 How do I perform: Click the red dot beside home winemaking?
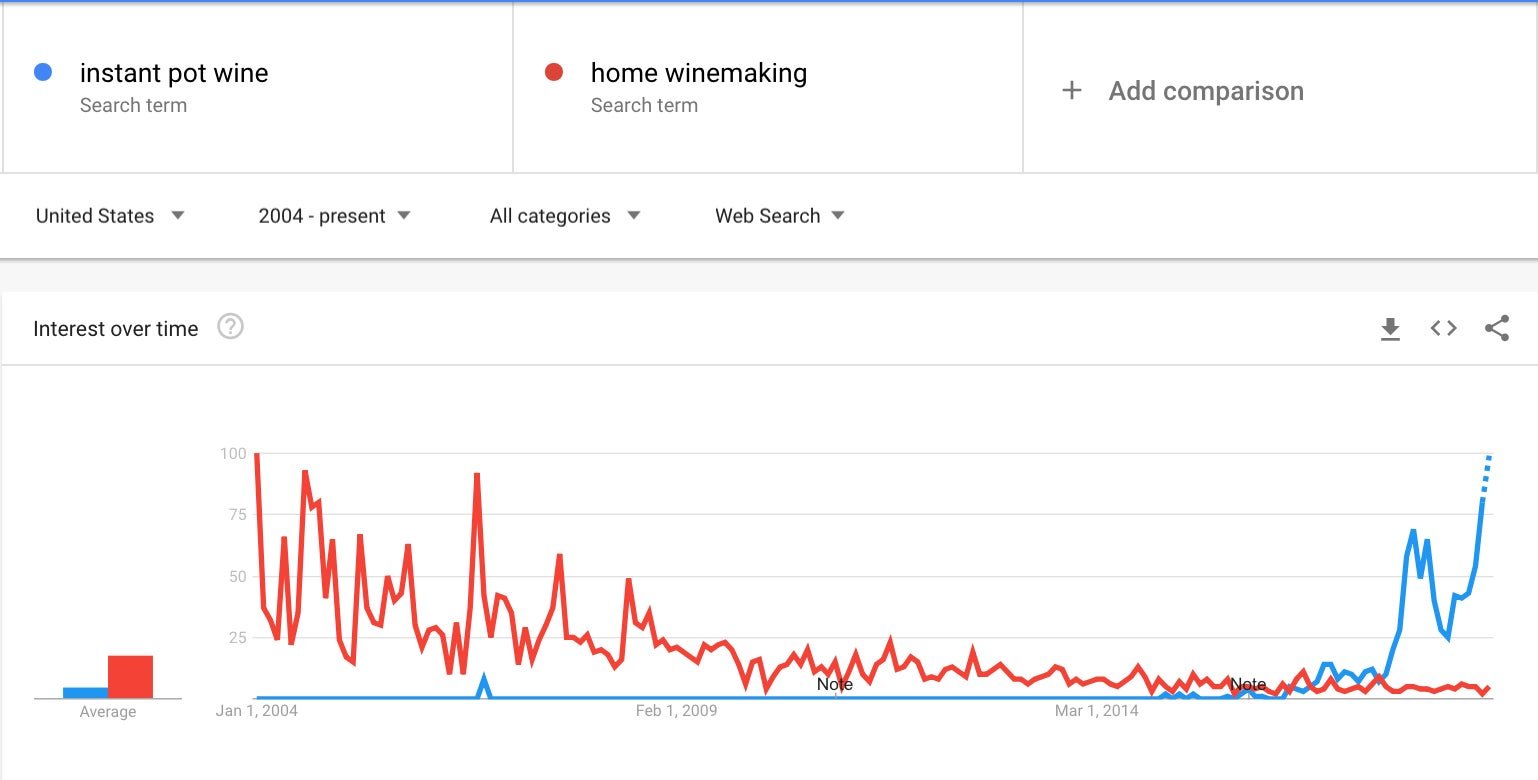(x=554, y=72)
